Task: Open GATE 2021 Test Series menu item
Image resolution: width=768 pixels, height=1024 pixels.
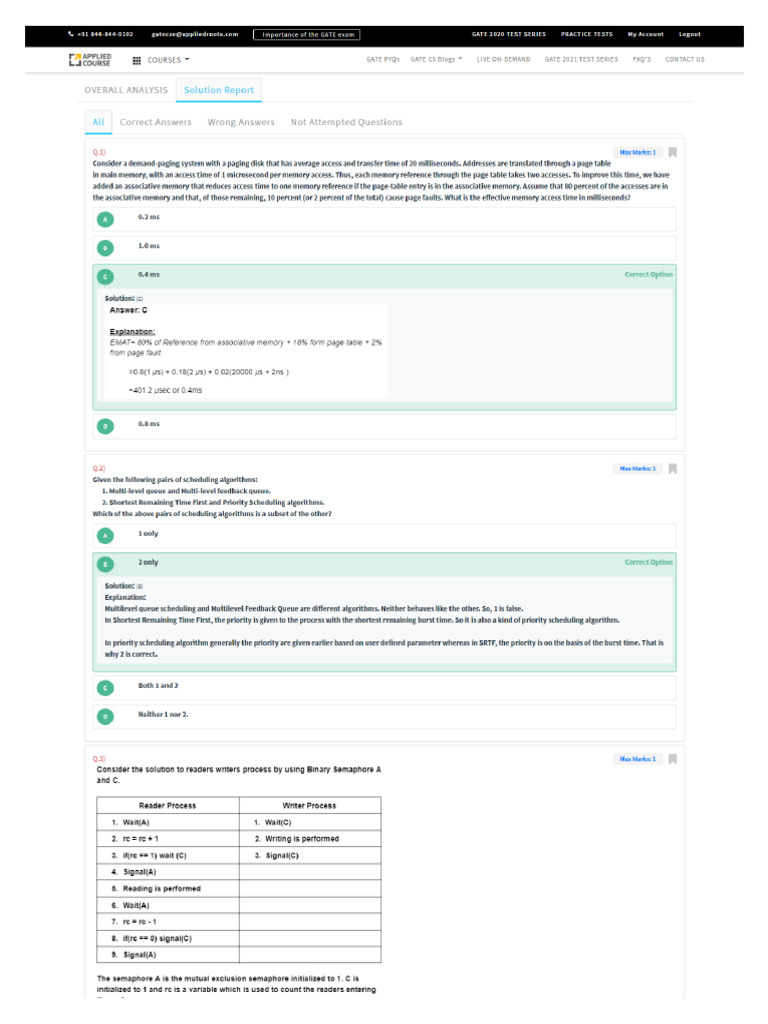Action: click(x=581, y=59)
